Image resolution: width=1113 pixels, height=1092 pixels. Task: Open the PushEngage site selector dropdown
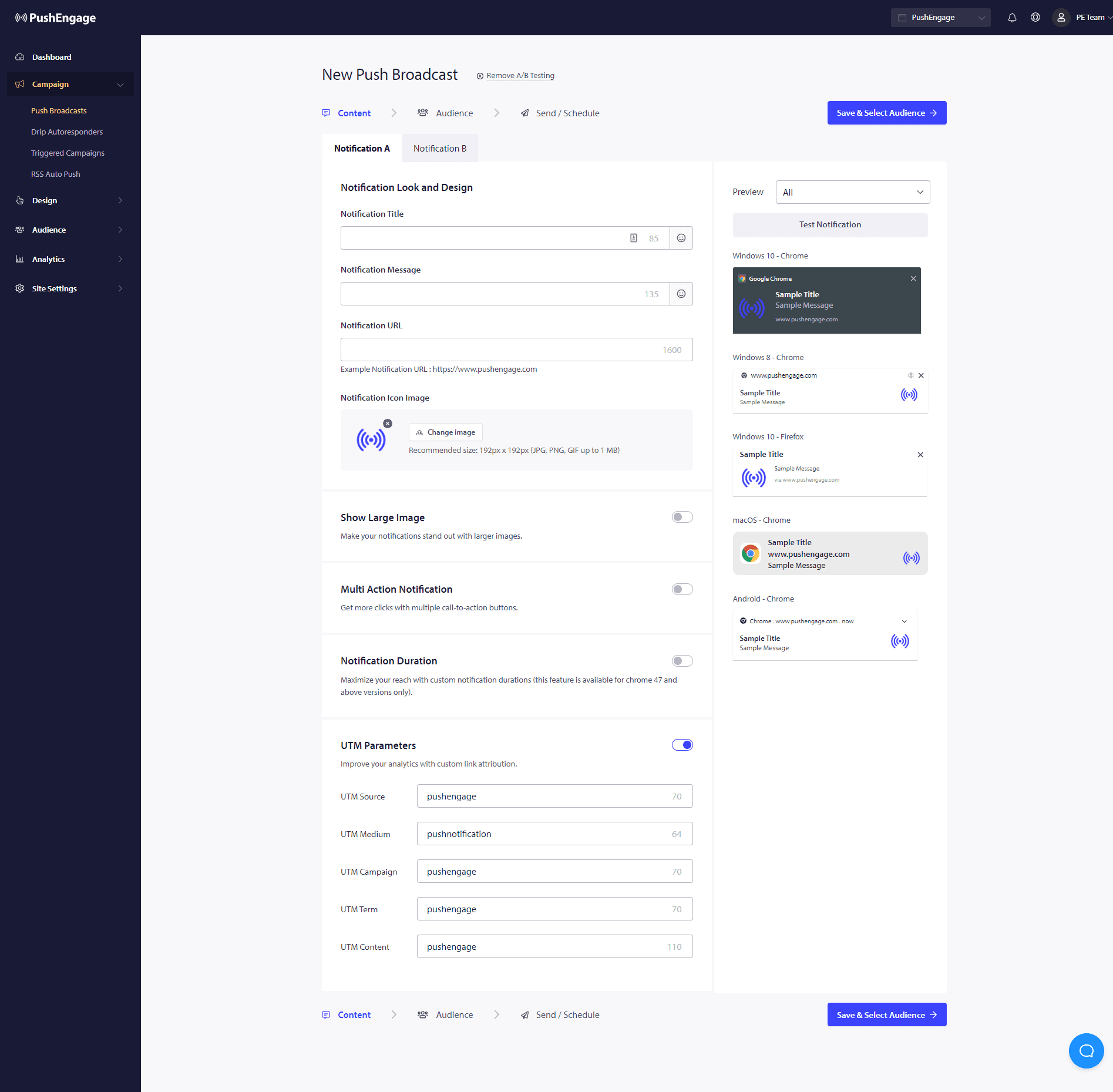pos(940,18)
